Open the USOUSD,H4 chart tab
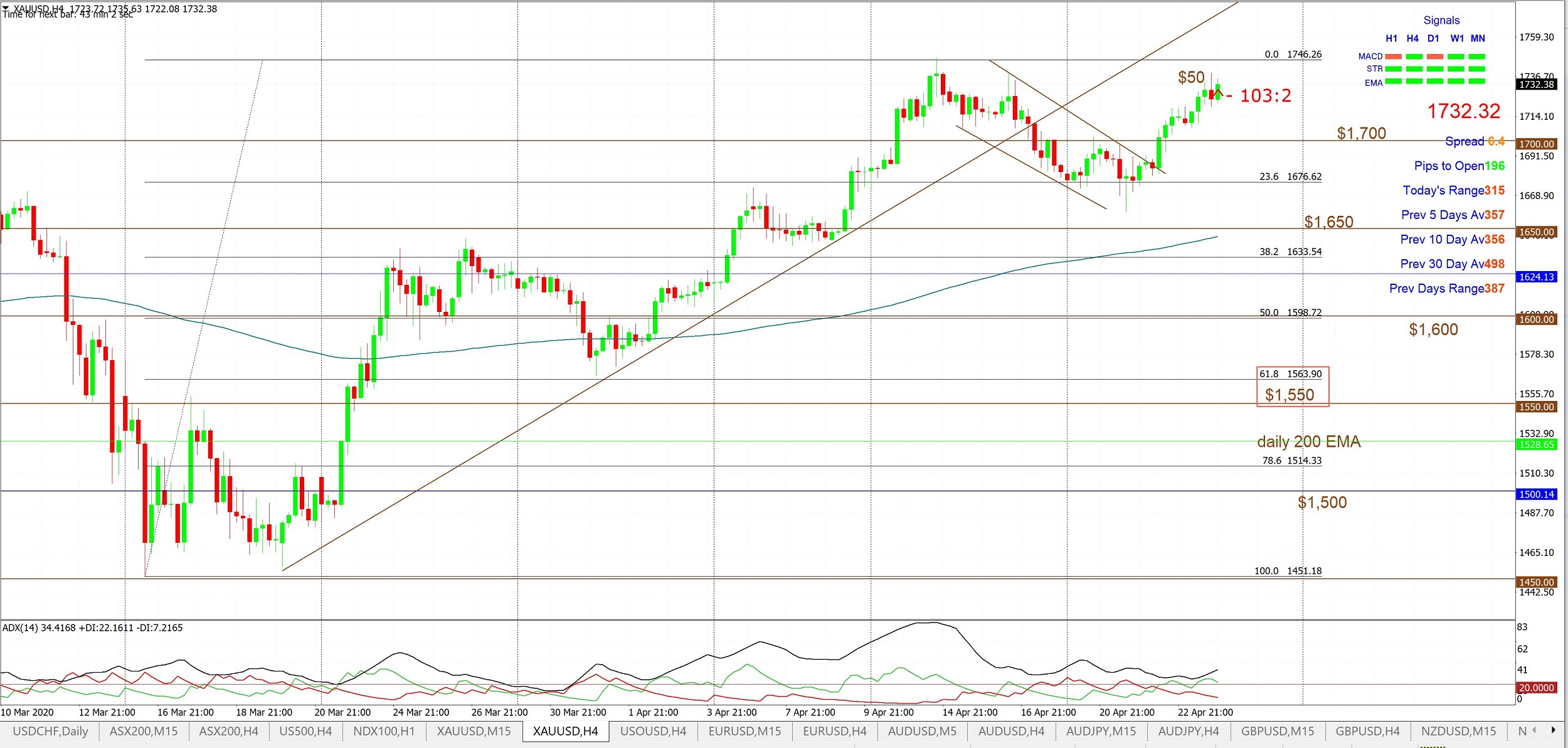The height and width of the screenshot is (748, 1568). tap(653, 731)
